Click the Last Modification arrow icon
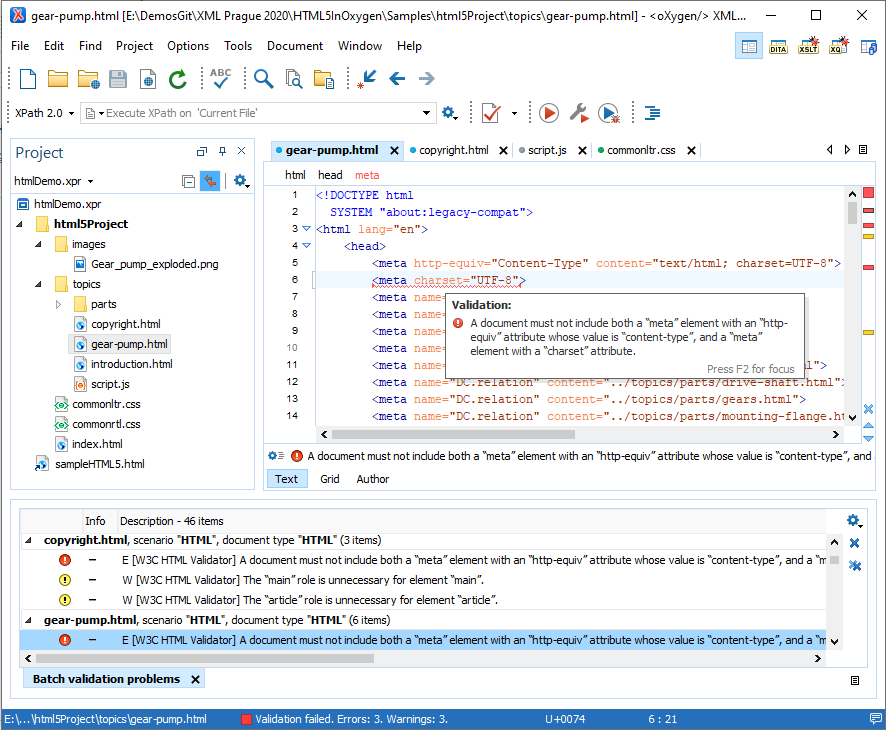The width and height of the screenshot is (886, 730). coord(367,79)
